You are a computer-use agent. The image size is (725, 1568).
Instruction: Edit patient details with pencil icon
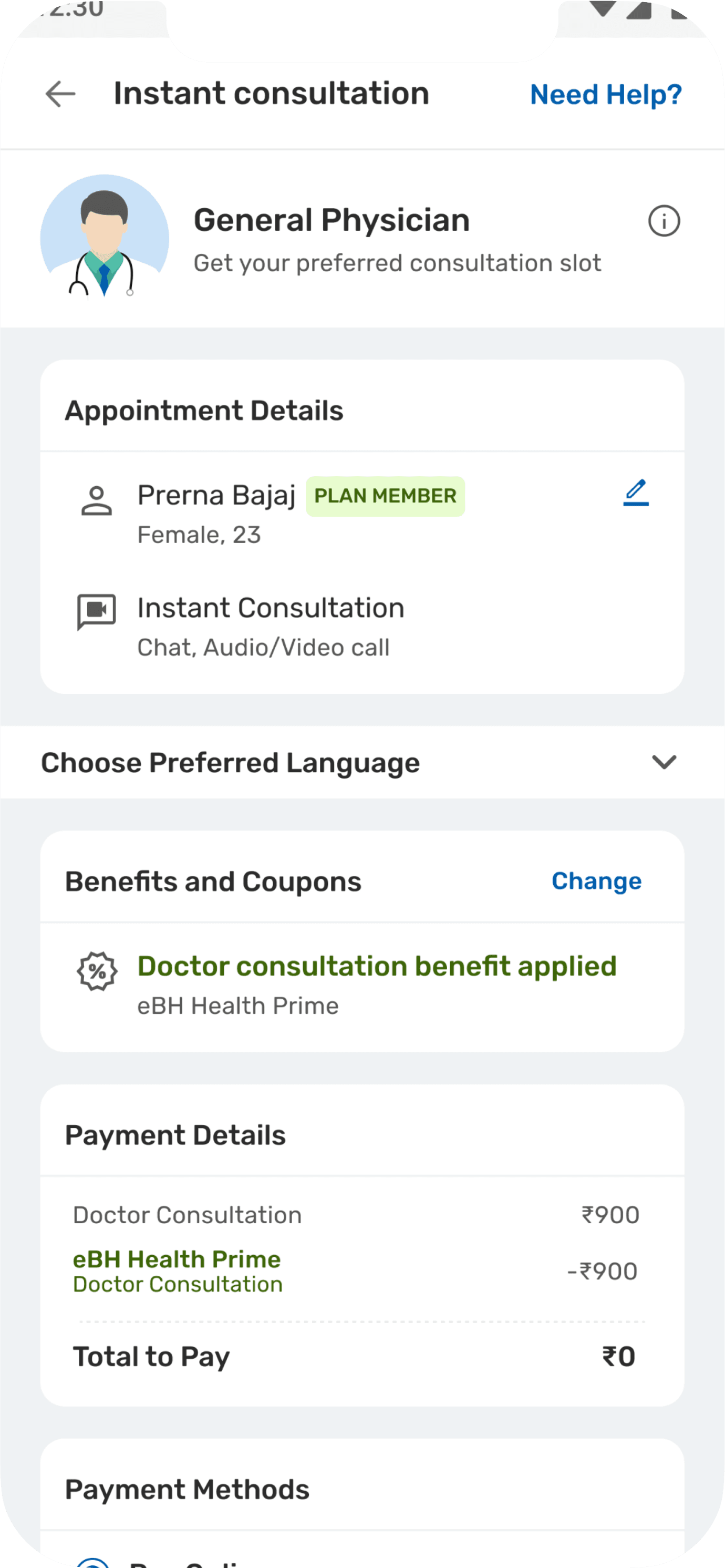636,493
